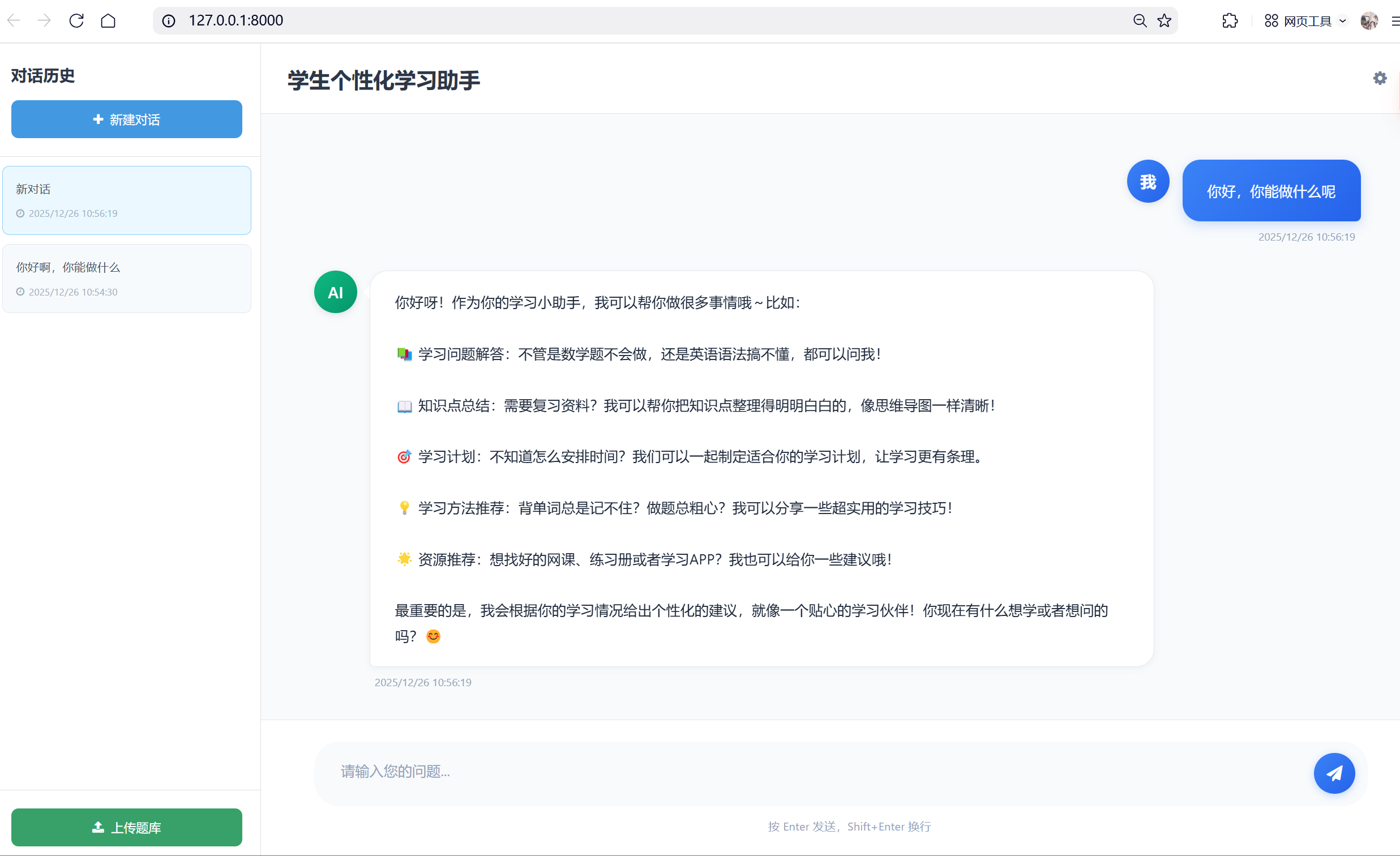Screen dimensions: 1400x856
Task: Open the browser hamburger menu
Action: point(1395,20)
